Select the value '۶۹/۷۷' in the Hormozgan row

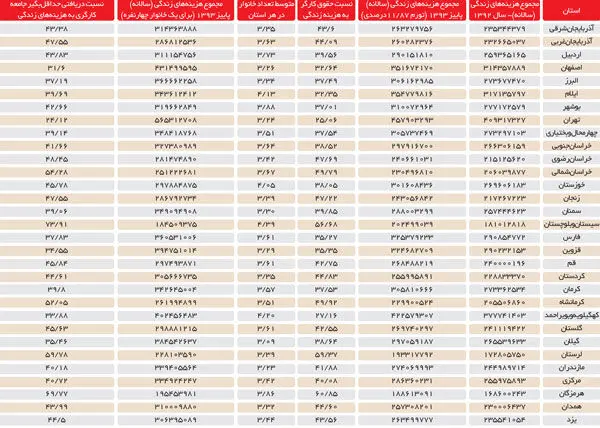point(57,394)
